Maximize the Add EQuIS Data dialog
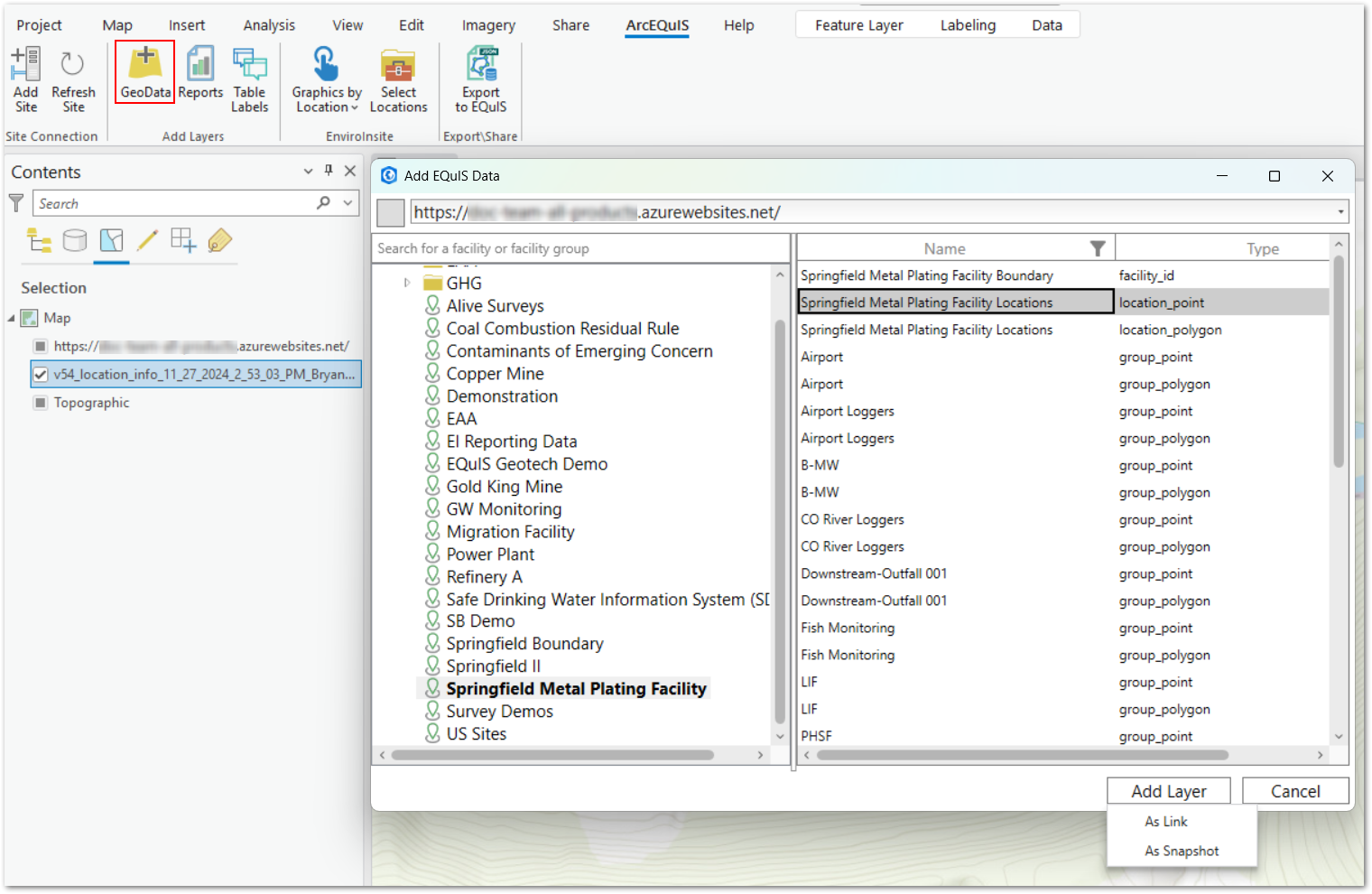1372x894 pixels. [1275, 176]
